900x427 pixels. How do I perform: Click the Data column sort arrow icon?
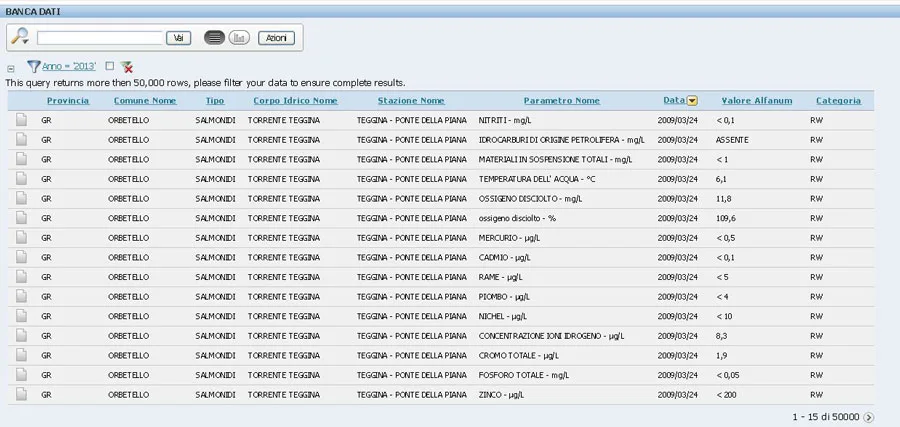click(692, 101)
